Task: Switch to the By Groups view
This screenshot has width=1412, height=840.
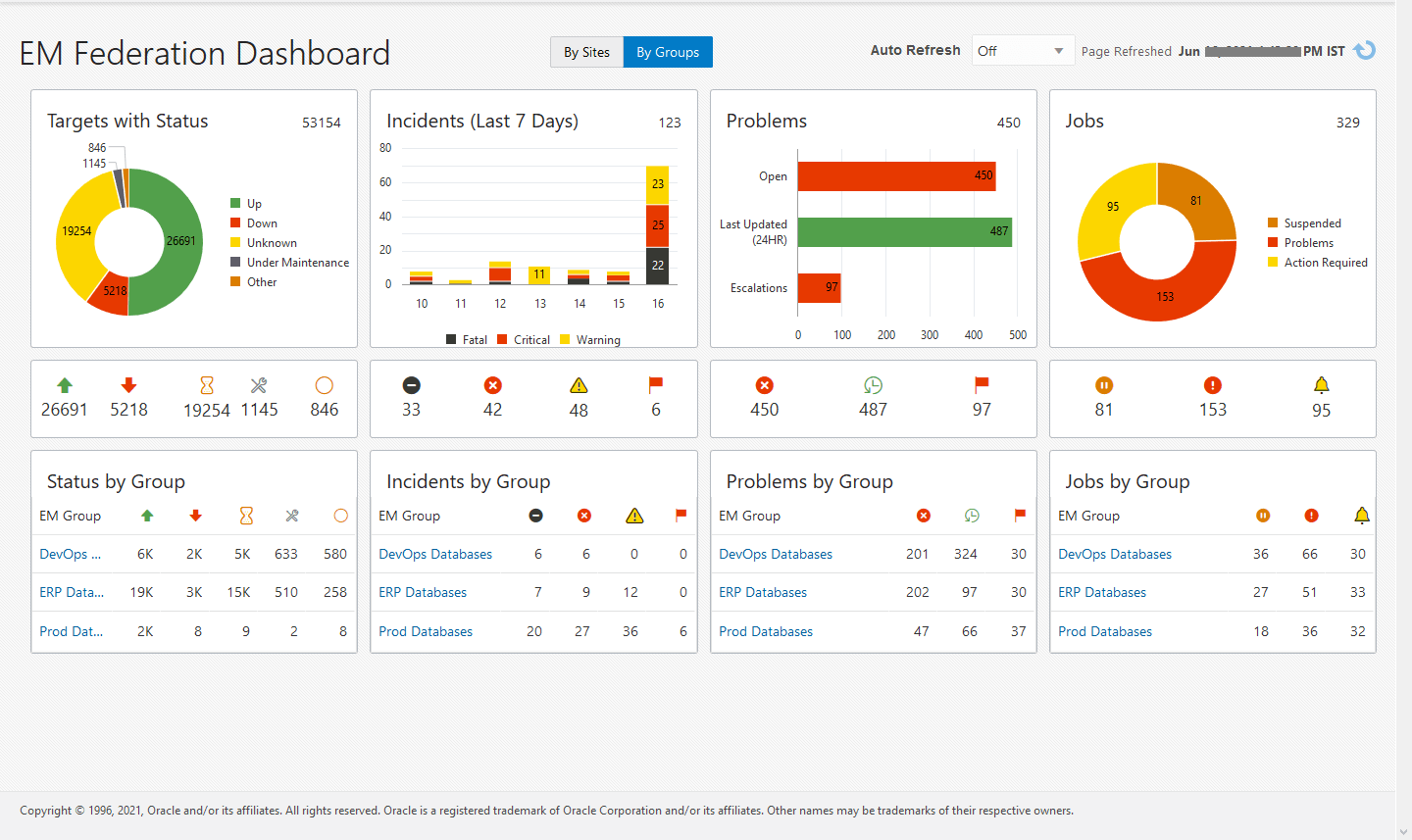Action: [668, 52]
